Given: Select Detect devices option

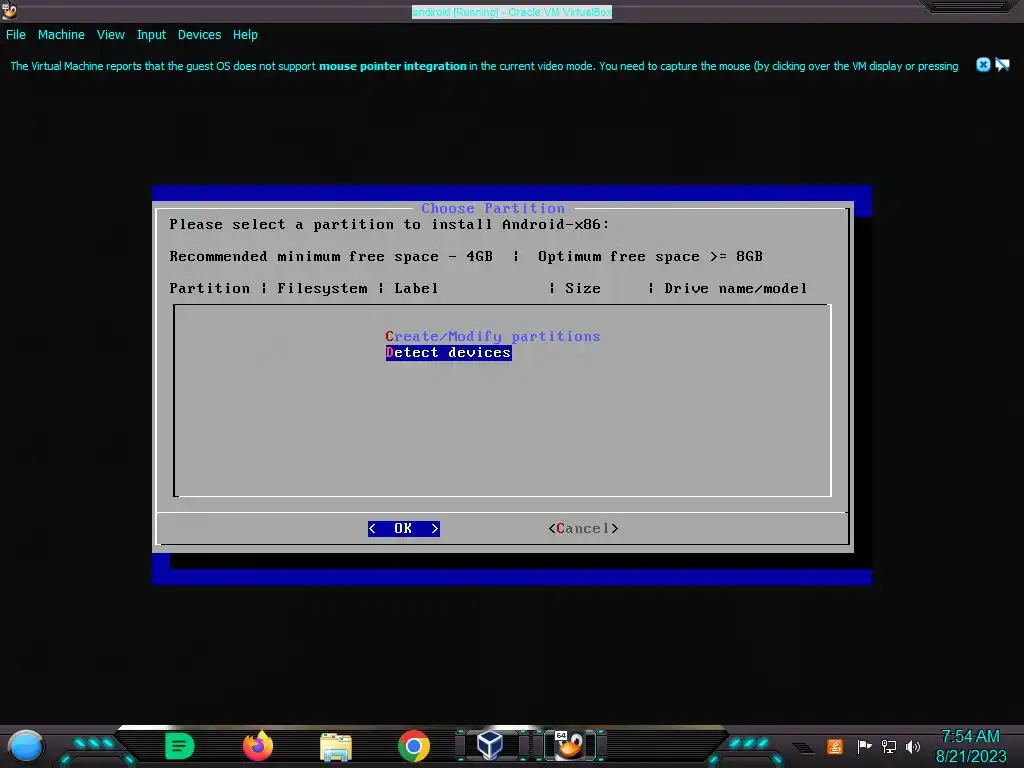Looking at the screenshot, I should [448, 353].
